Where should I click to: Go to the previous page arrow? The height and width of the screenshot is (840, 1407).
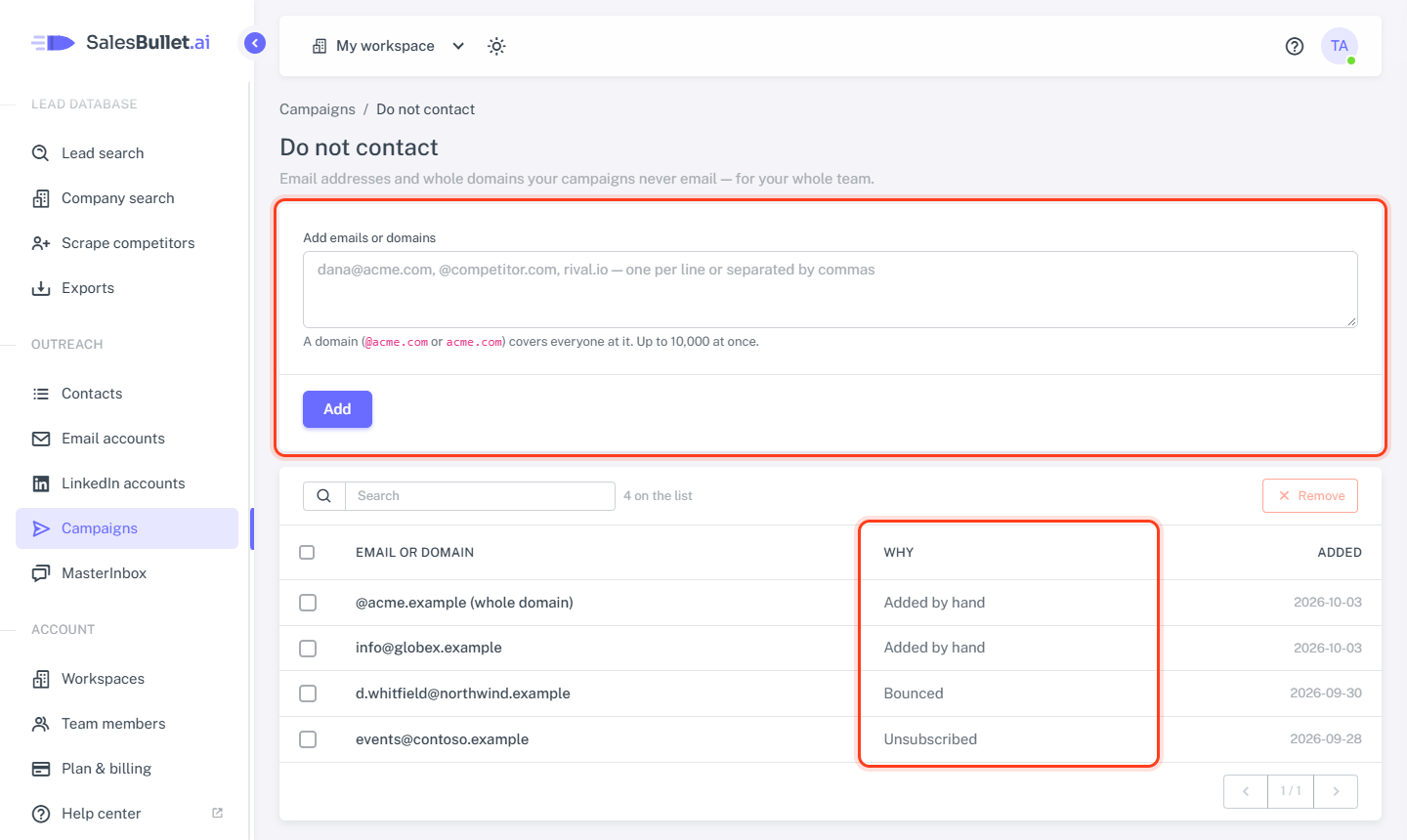[1246, 791]
